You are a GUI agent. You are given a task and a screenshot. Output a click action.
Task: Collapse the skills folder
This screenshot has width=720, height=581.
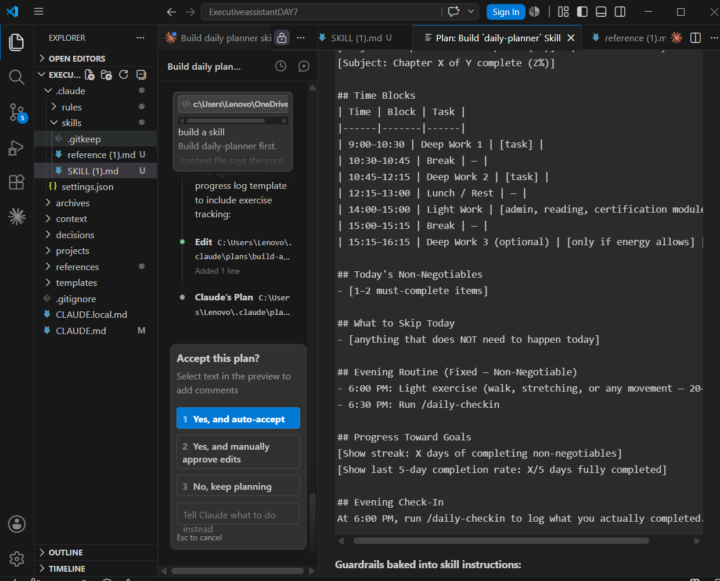coord(71,123)
